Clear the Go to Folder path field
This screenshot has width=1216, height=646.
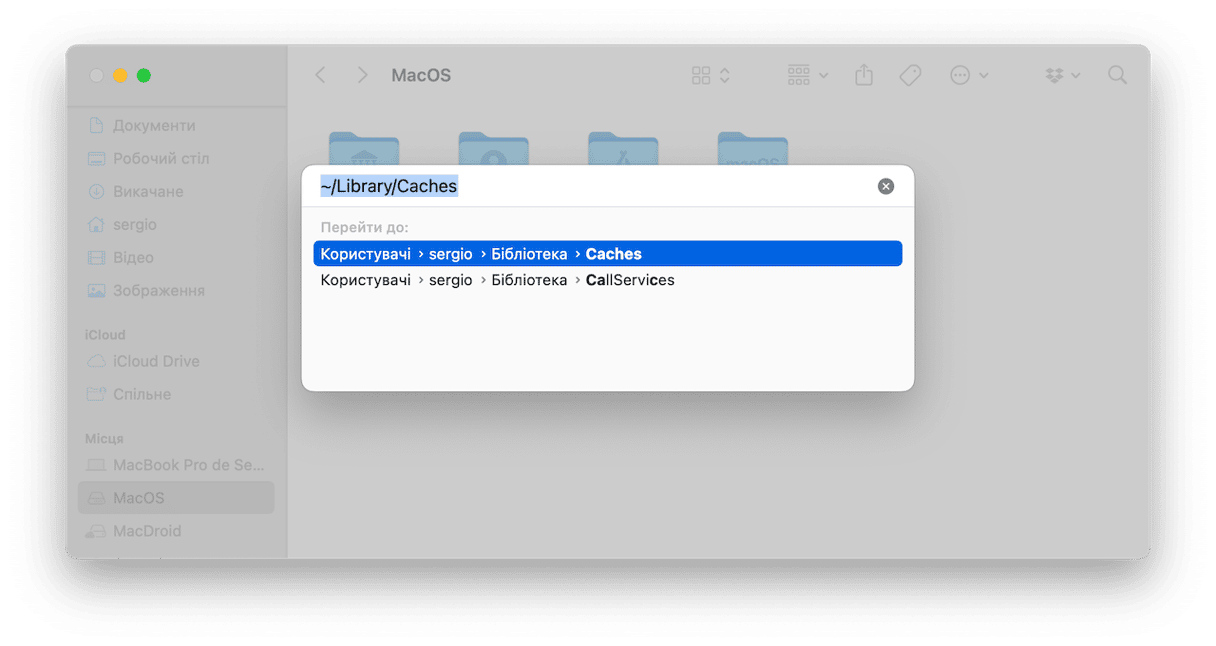[886, 186]
